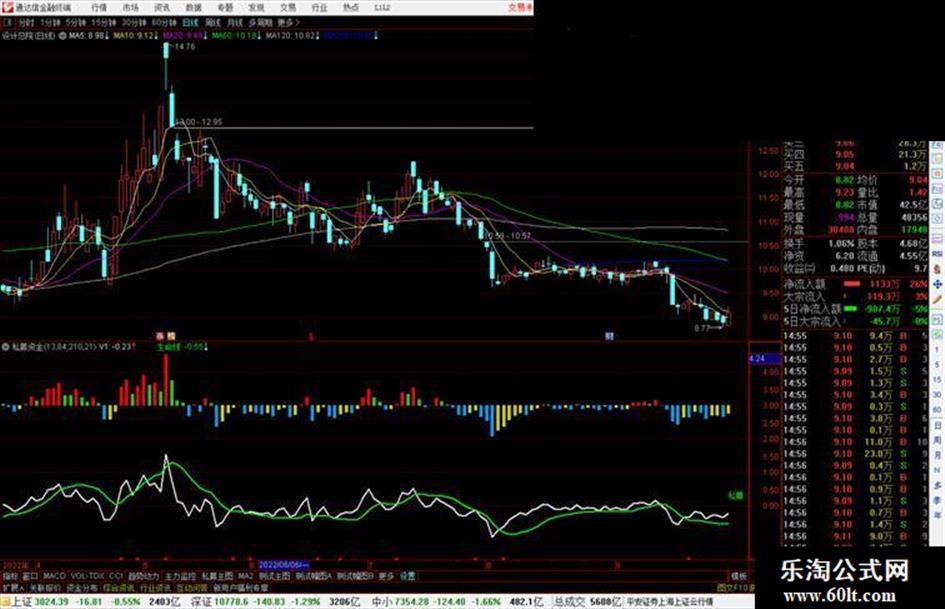Select the 周线 weekly period
The image size is (945, 609).
click(x=213, y=22)
